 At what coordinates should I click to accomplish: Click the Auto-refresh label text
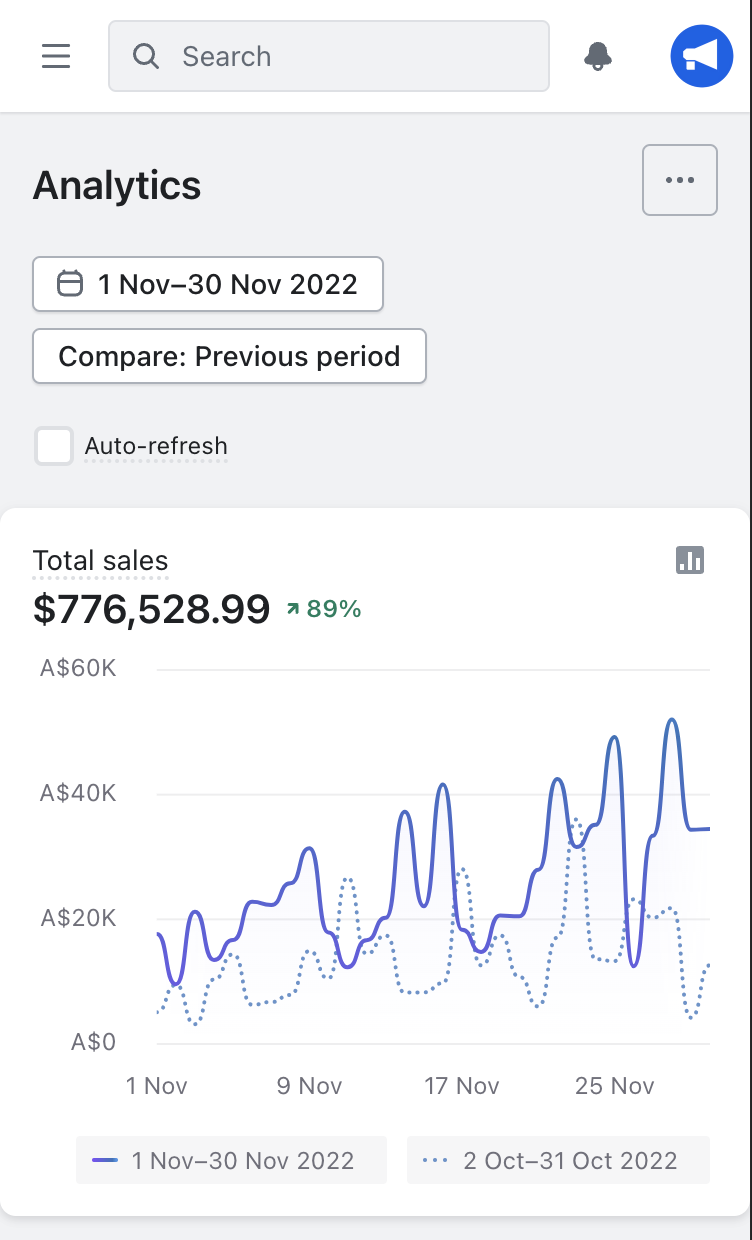tap(156, 446)
